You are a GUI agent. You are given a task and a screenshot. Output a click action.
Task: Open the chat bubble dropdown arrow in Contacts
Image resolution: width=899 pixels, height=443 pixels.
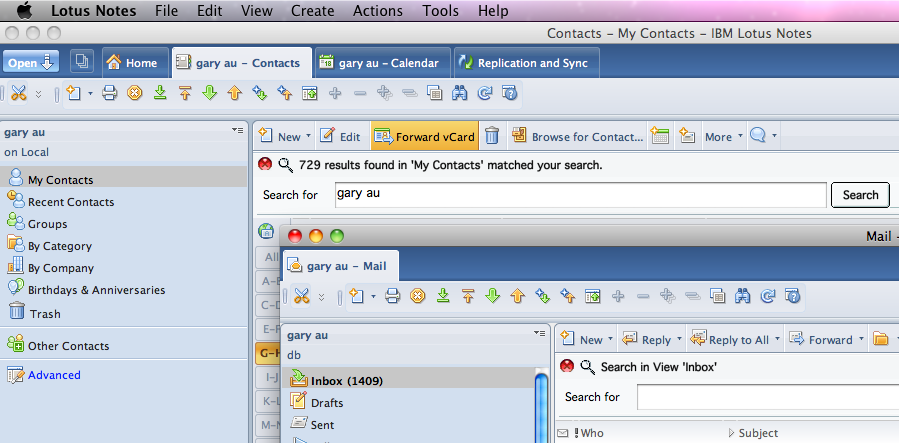[775, 136]
